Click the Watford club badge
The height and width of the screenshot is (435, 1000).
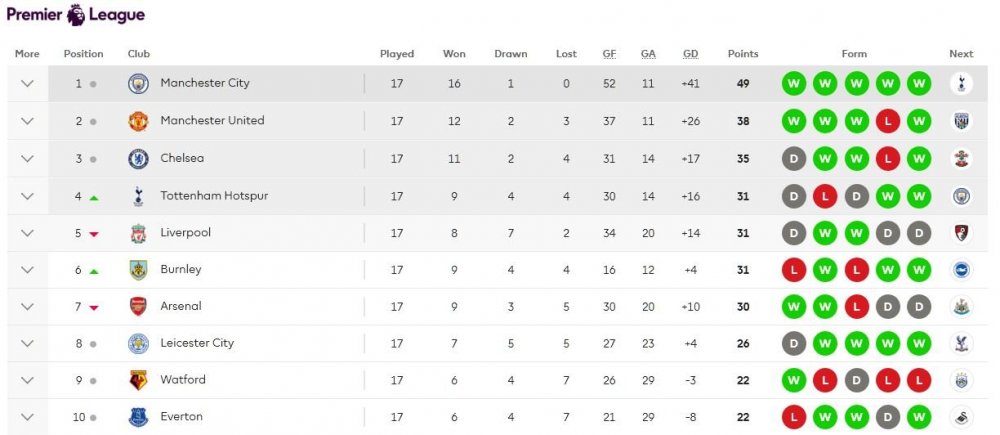click(138, 380)
